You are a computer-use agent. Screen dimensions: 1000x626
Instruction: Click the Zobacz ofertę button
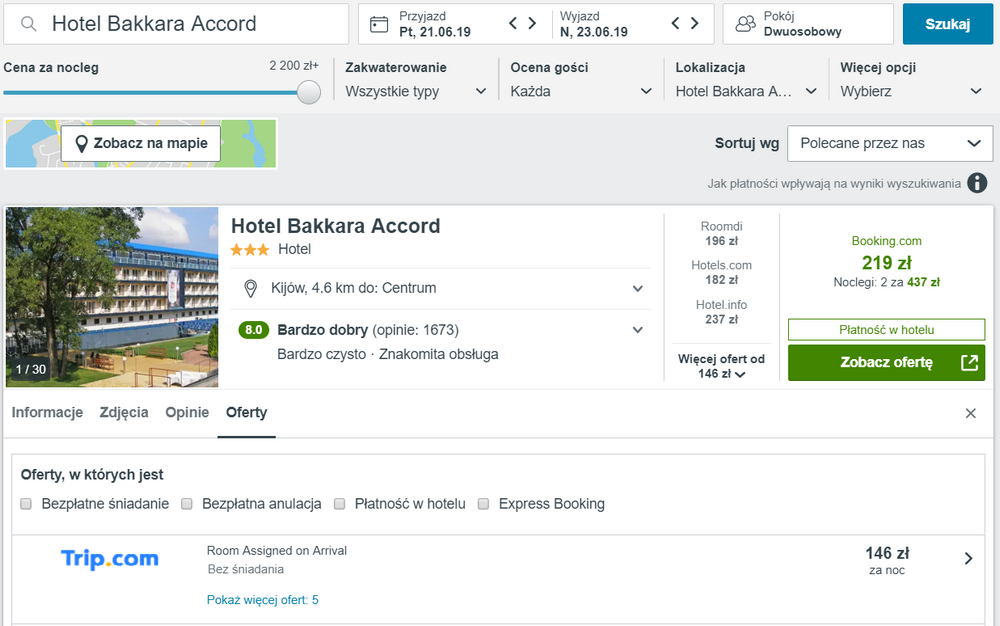pyautogui.click(x=886, y=362)
